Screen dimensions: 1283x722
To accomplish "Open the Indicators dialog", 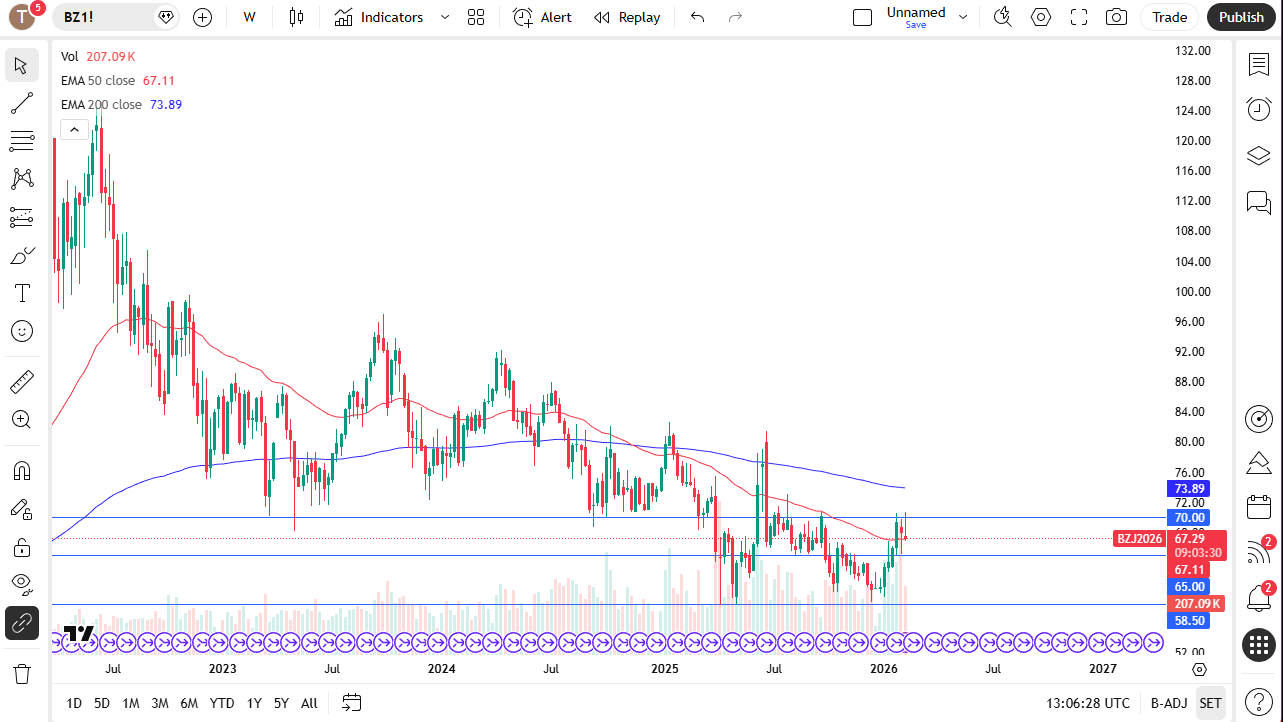I will (x=379, y=17).
